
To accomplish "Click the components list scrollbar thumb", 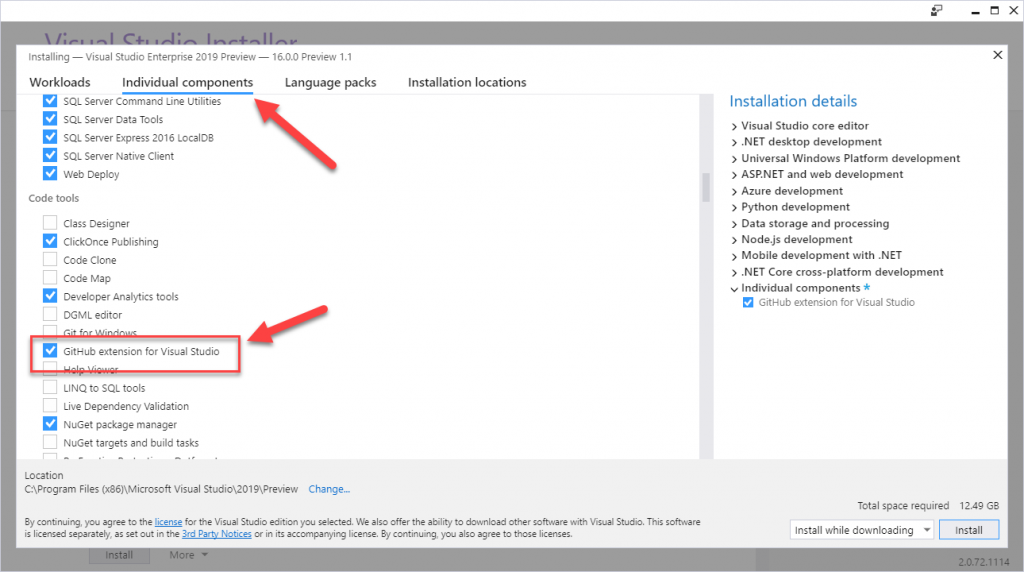I will click(705, 187).
